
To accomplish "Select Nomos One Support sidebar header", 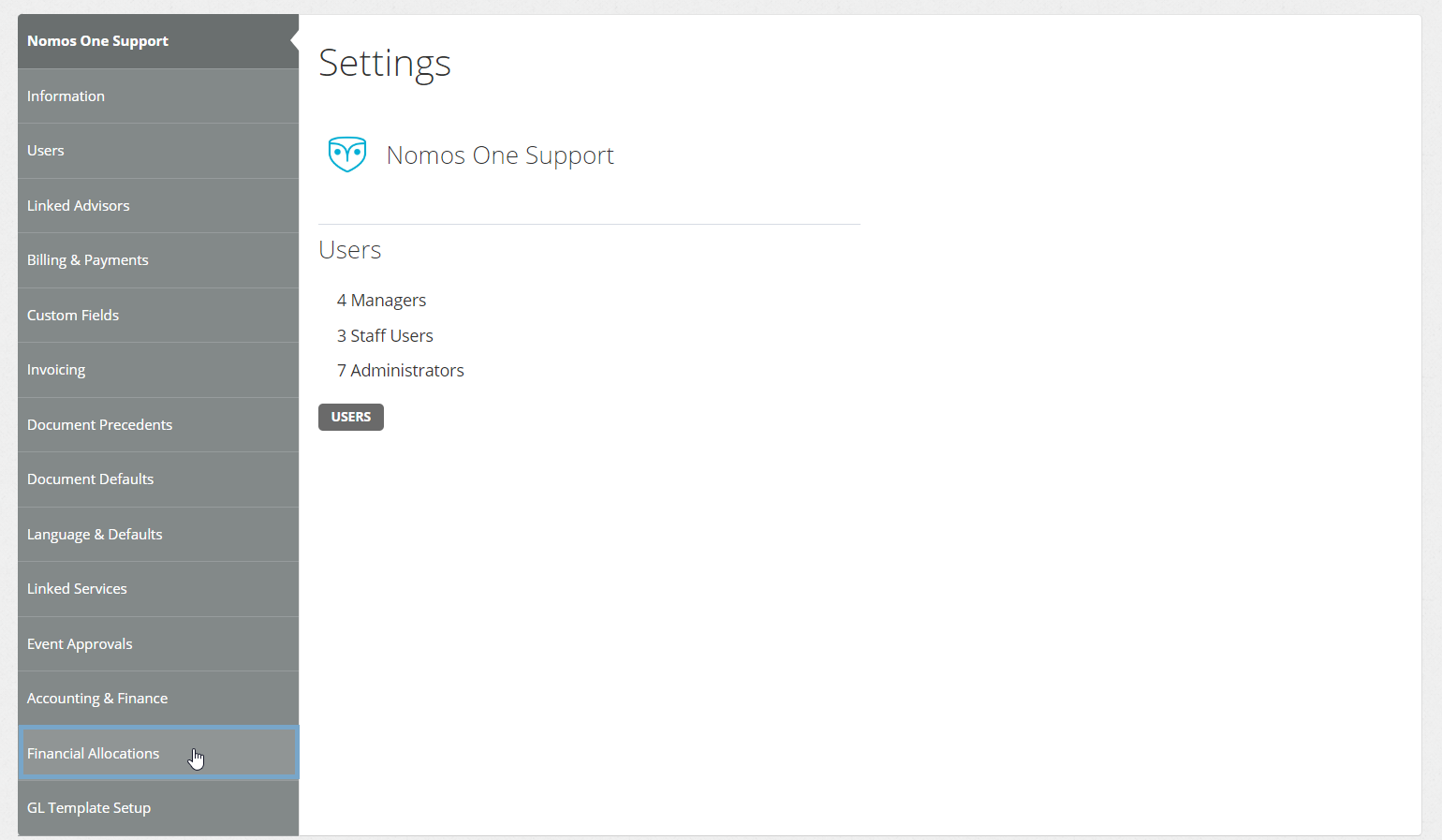I will [158, 41].
